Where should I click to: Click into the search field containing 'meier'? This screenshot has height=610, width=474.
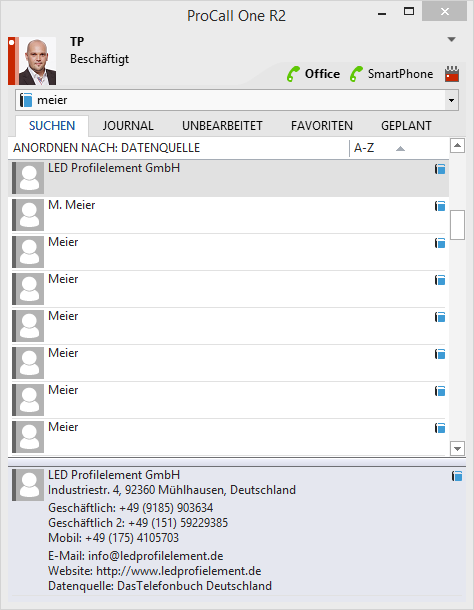point(237,100)
